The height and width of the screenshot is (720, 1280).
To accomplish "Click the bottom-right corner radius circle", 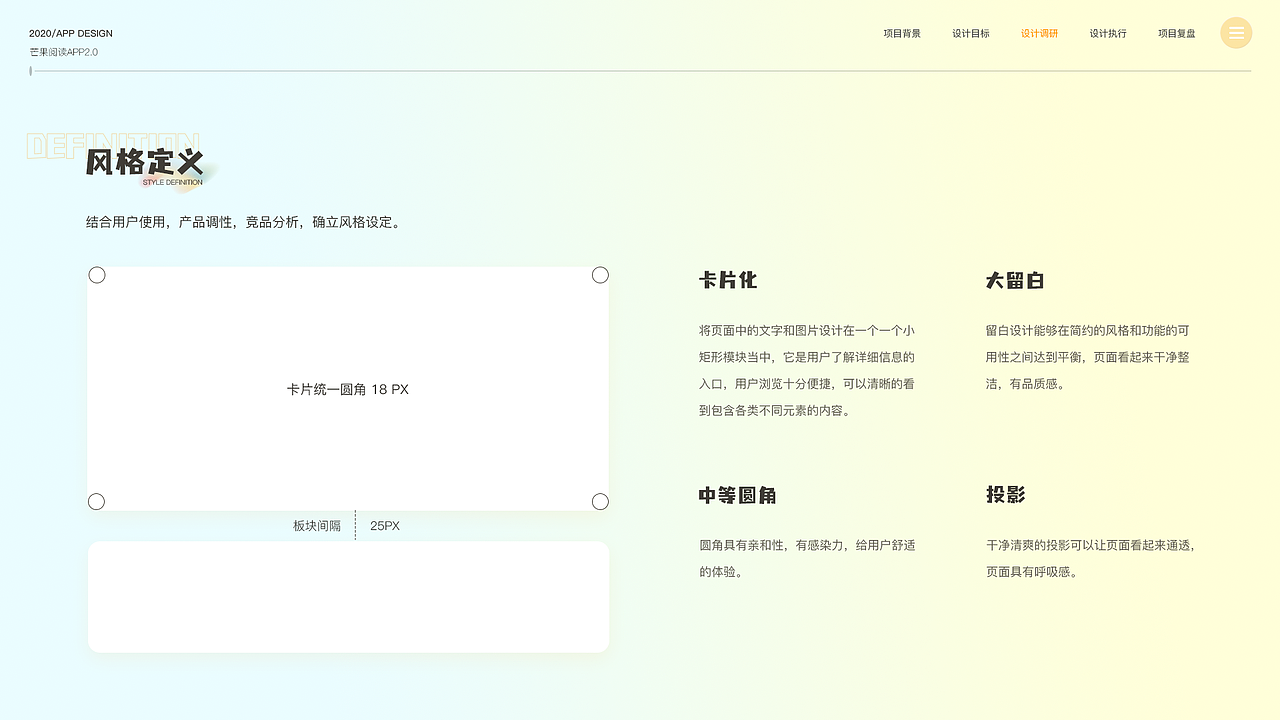I will tap(600, 501).
